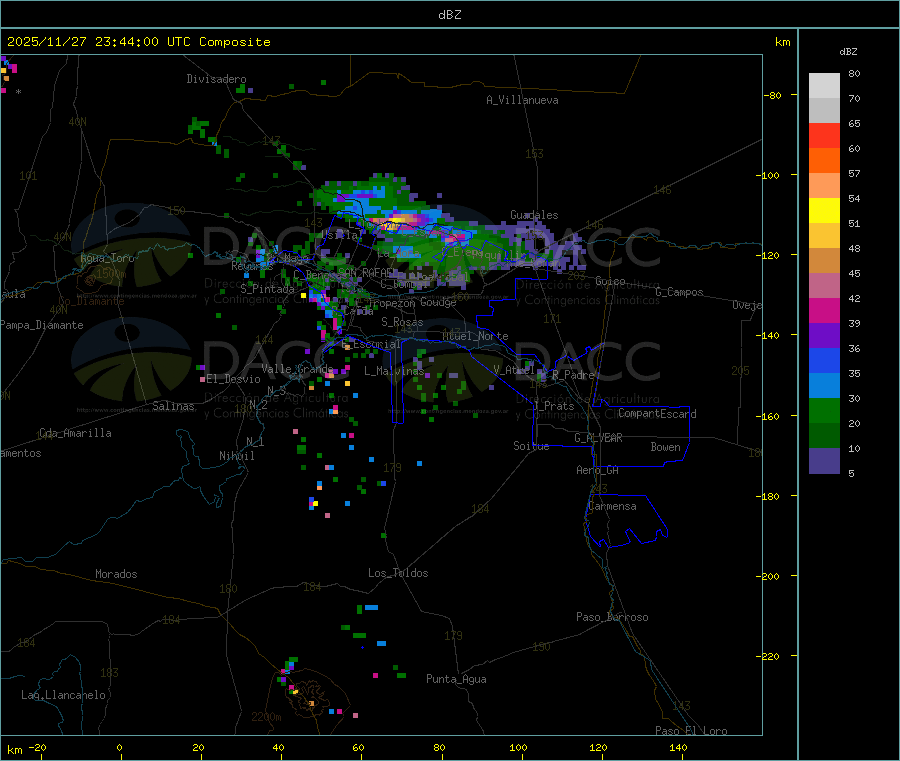This screenshot has height=761, width=900.
Task: Click the Divisadero map label
Action: click(216, 79)
